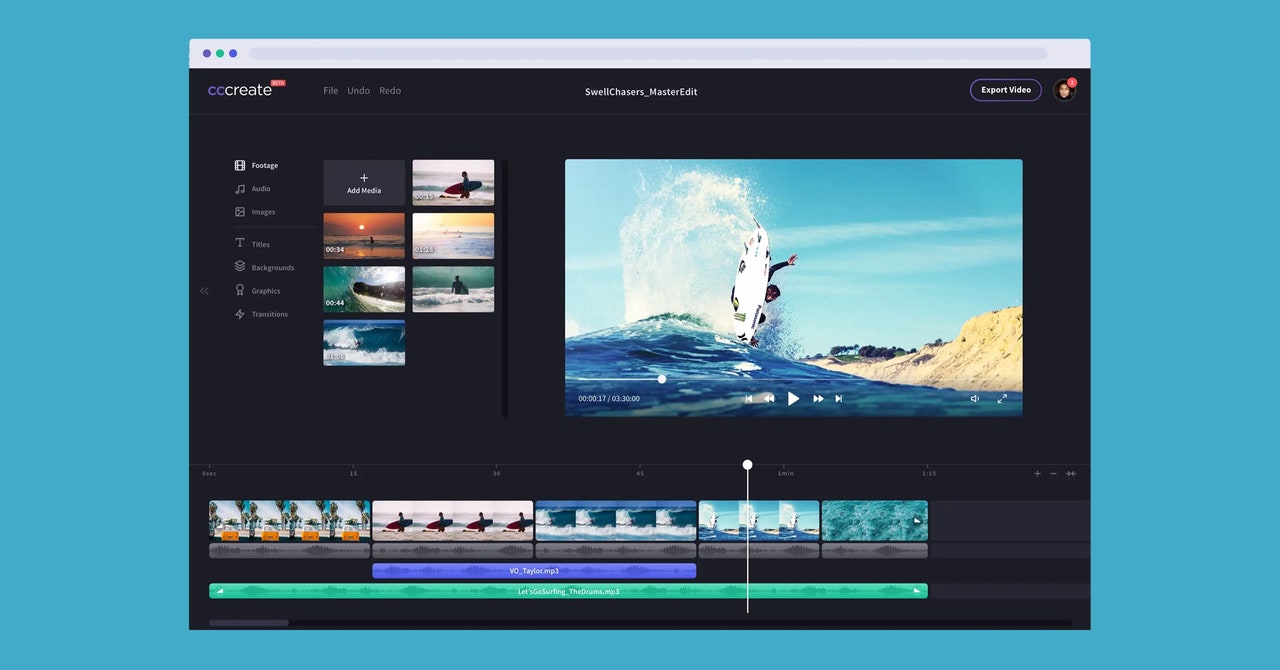Screen dimensions: 1280x670
Task: Open the Backgrounds panel label
Action: [x=273, y=268]
